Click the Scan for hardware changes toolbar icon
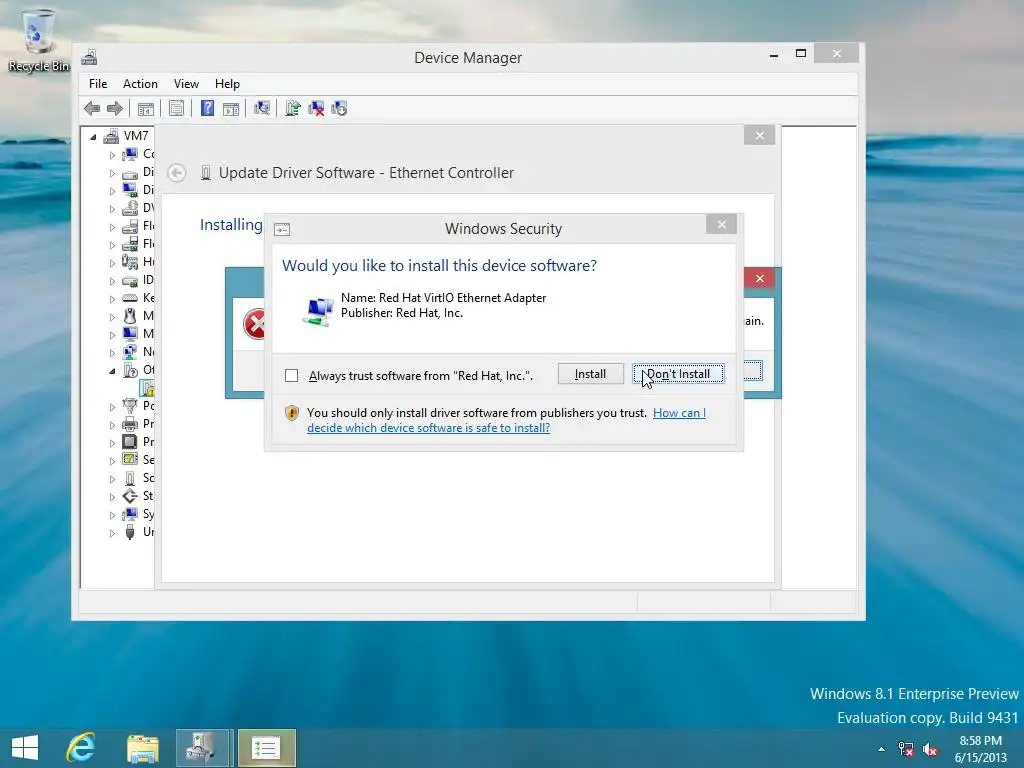This screenshot has height=768, width=1024. pos(262,108)
